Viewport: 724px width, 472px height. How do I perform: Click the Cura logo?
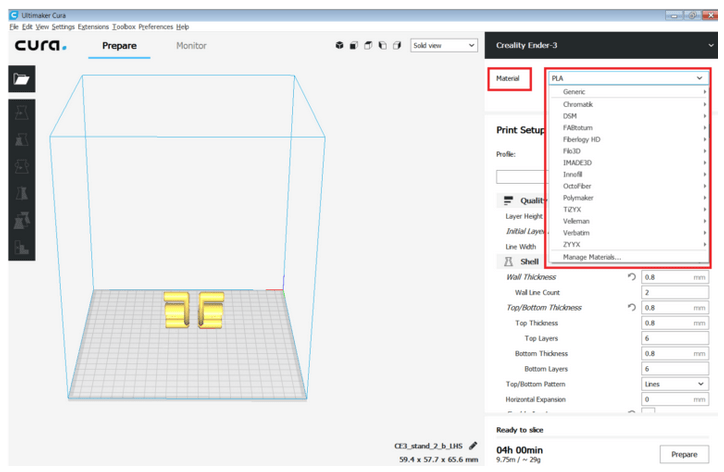pos(41,45)
